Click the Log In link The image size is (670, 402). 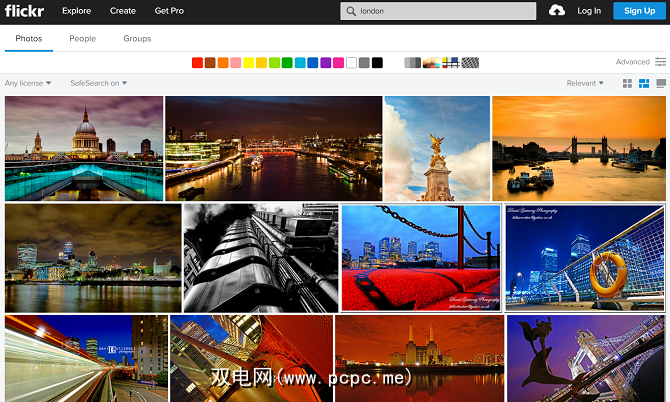589,11
